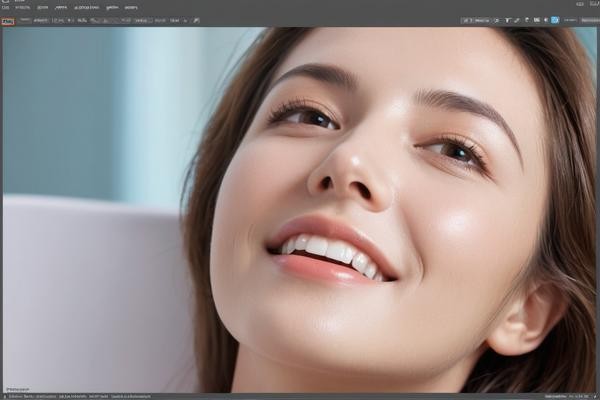Open the labeled dropdown in the top-right toolbar
The height and width of the screenshot is (400, 600).
476,20
